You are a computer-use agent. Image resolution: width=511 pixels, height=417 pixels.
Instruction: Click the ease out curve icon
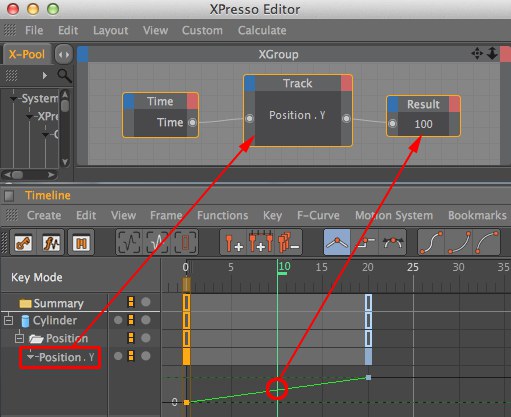coord(487,242)
